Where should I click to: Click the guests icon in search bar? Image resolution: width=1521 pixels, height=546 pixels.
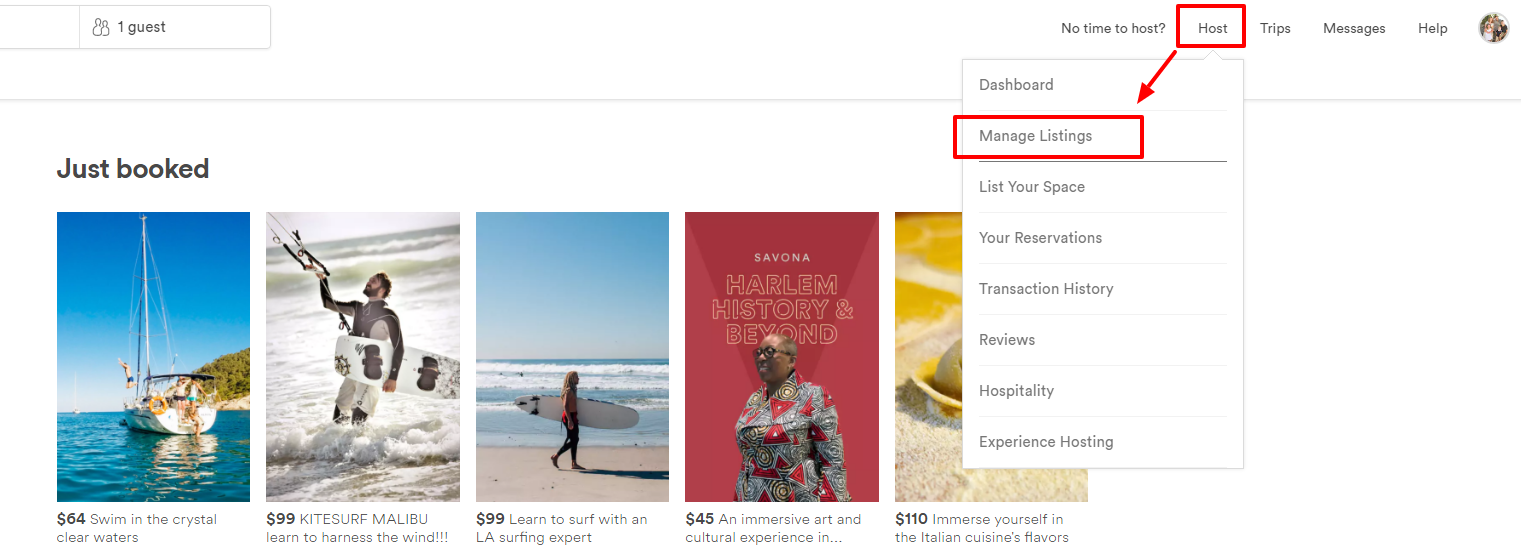click(x=101, y=28)
